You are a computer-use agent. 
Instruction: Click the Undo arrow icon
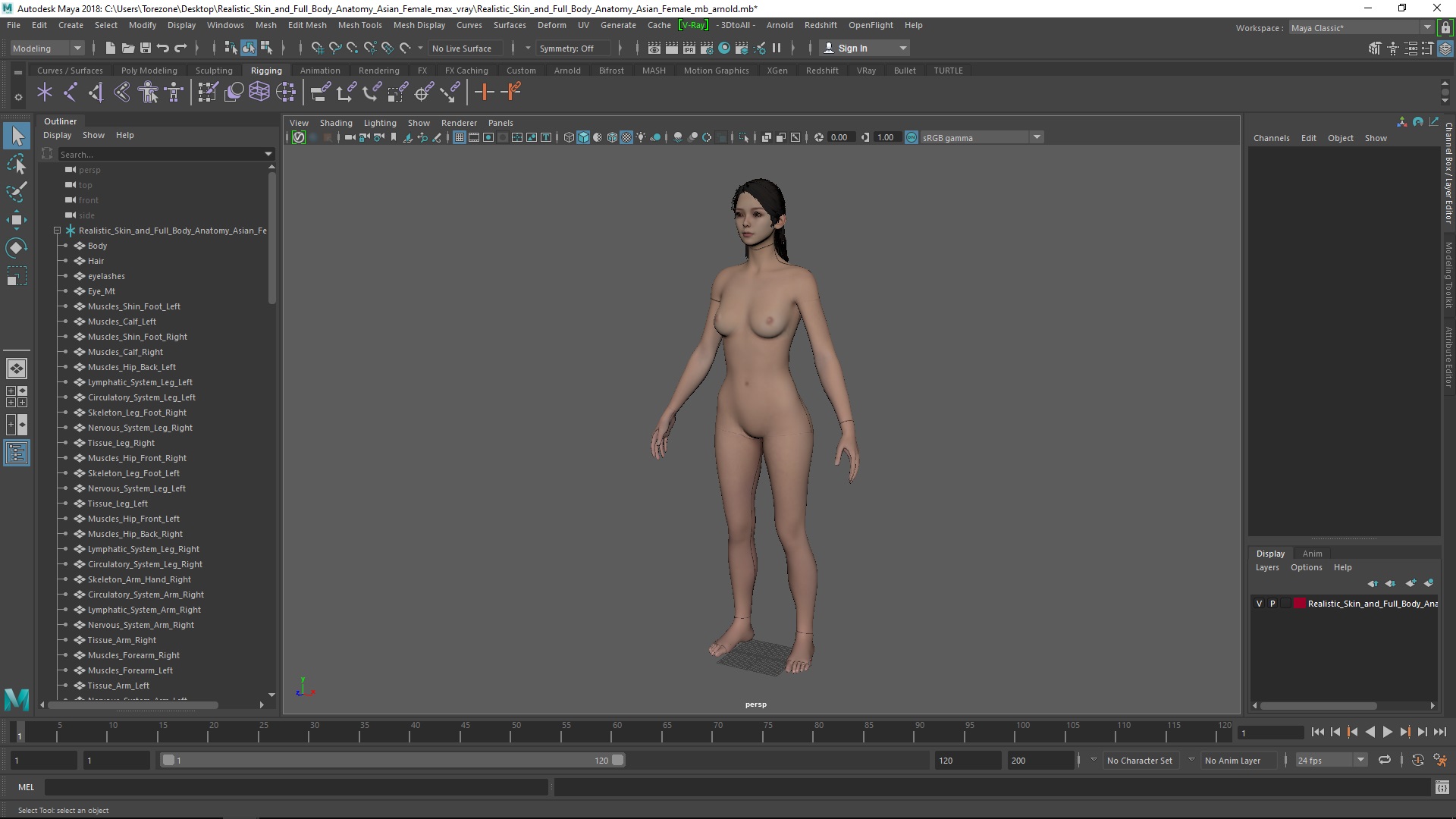pyautogui.click(x=162, y=48)
